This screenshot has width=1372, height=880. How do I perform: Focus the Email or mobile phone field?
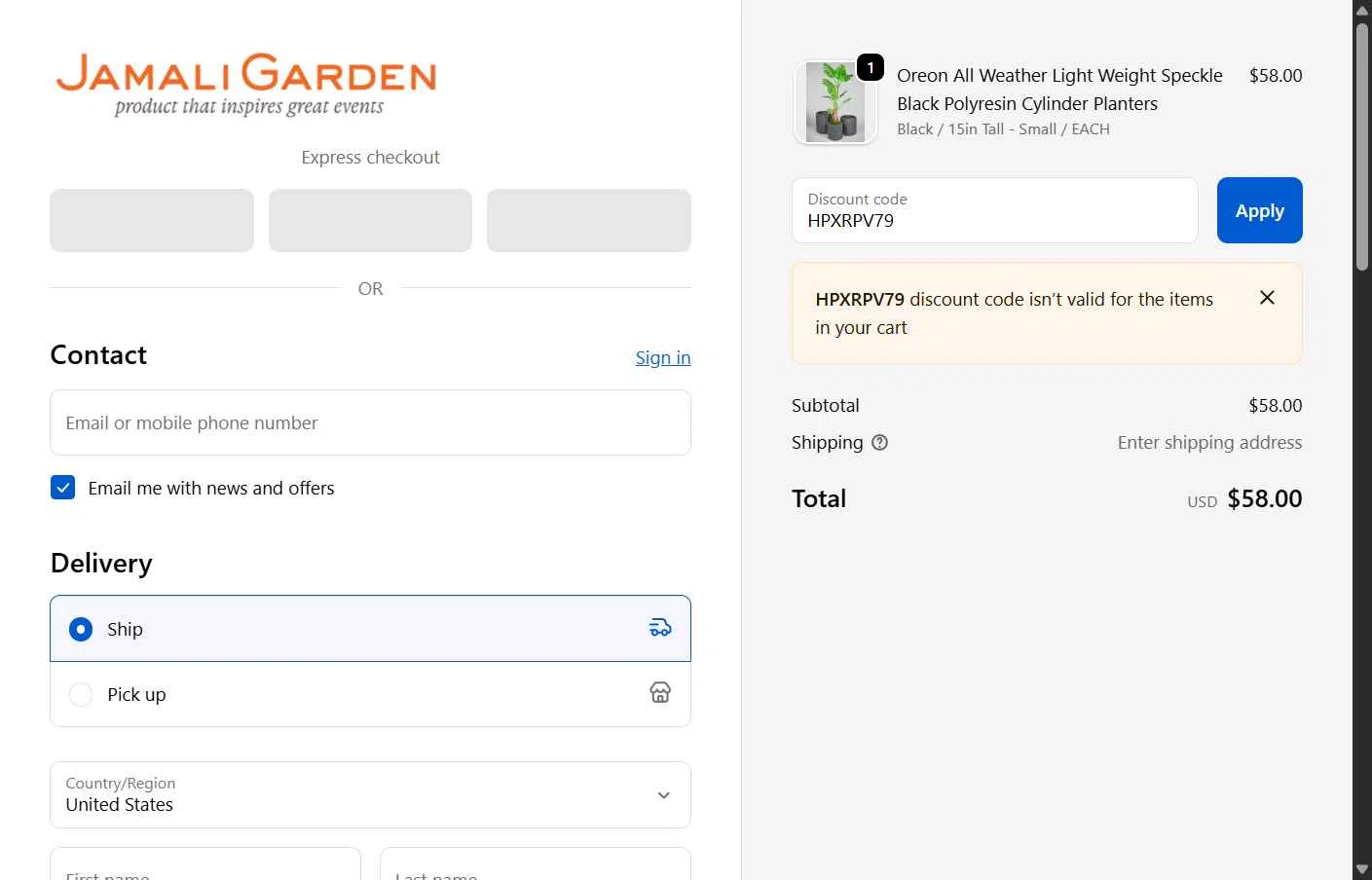tap(370, 422)
